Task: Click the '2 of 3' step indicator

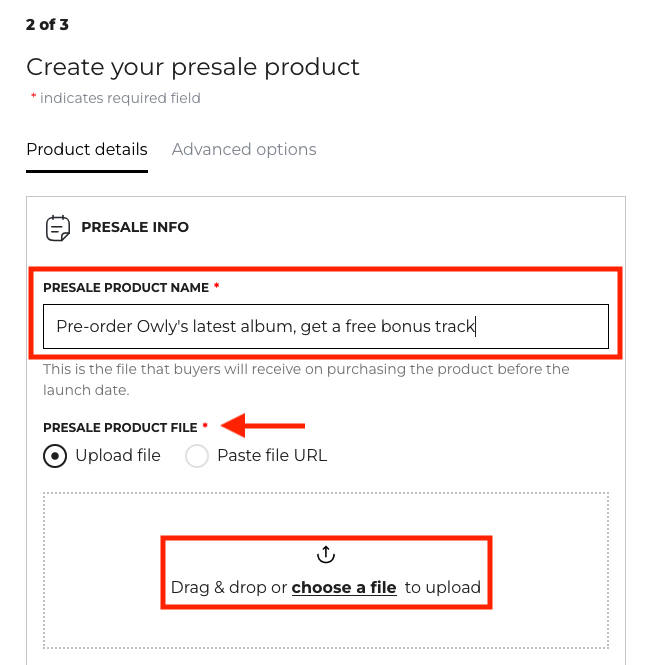Action: 48,24
